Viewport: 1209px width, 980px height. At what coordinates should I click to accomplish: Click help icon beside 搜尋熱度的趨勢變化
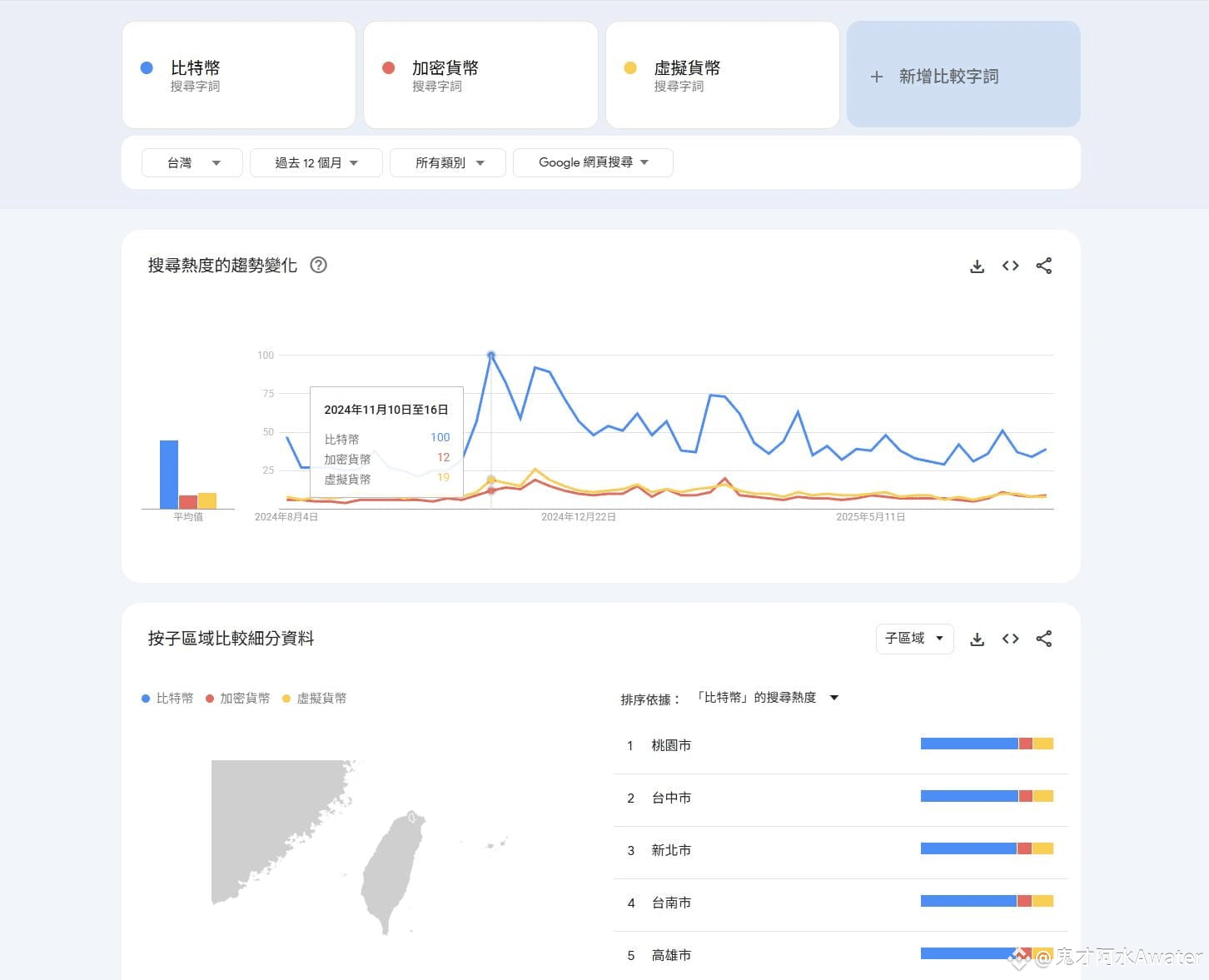[318, 265]
